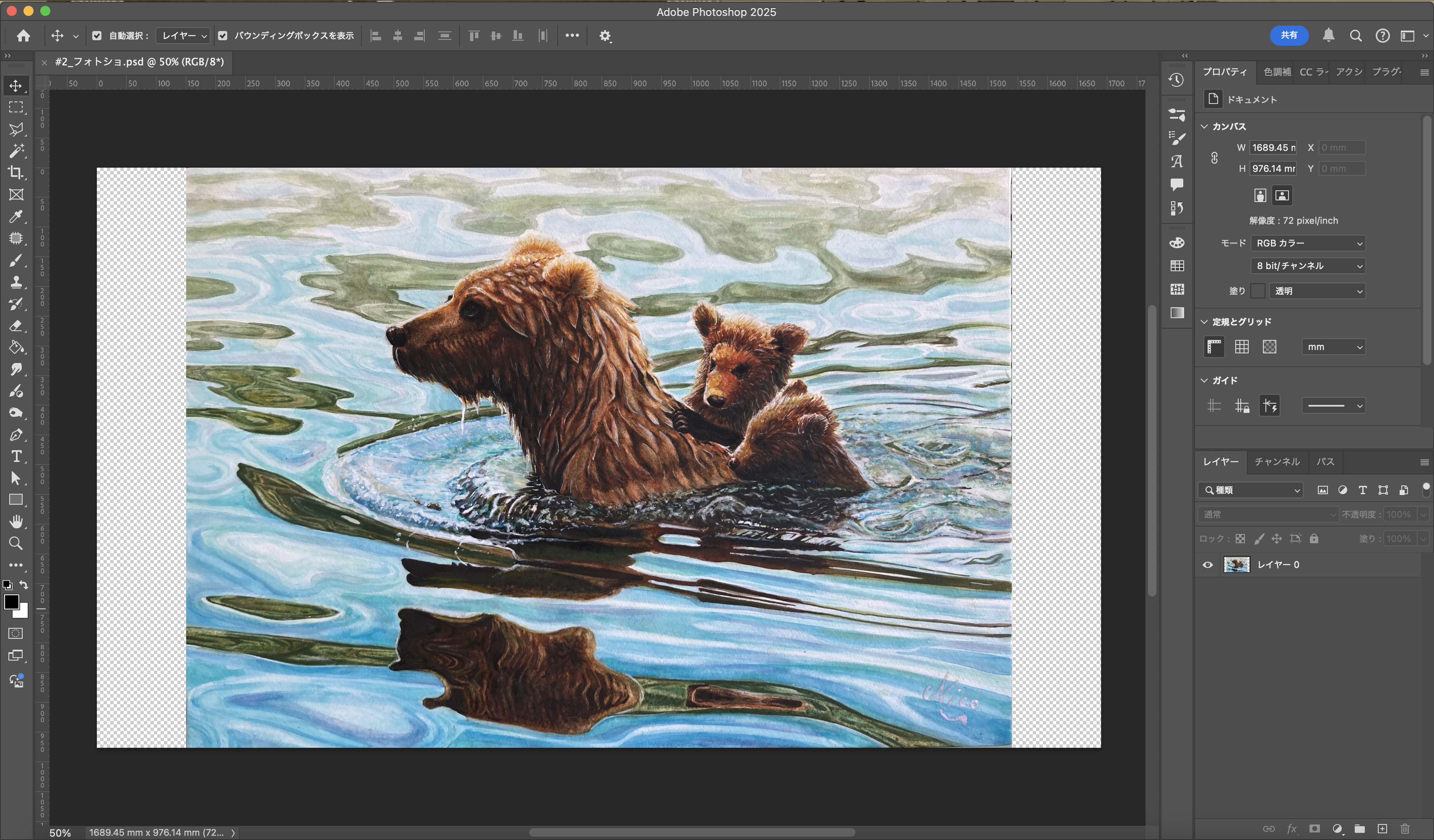Set canvas to portrait orientation
1434x840 pixels.
[1260, 196]
